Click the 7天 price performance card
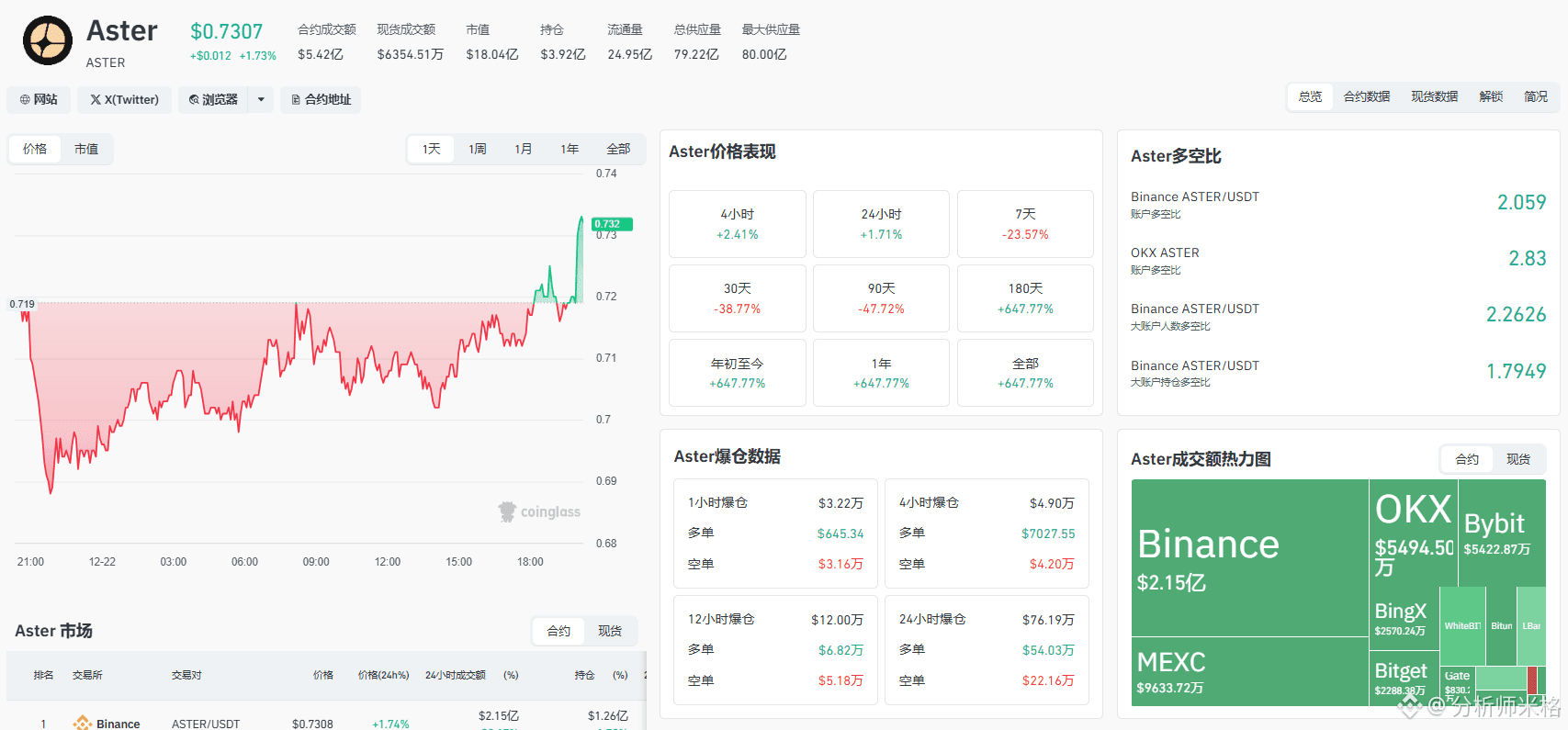Screen dimensions: 1568x730 (1025, 224)
